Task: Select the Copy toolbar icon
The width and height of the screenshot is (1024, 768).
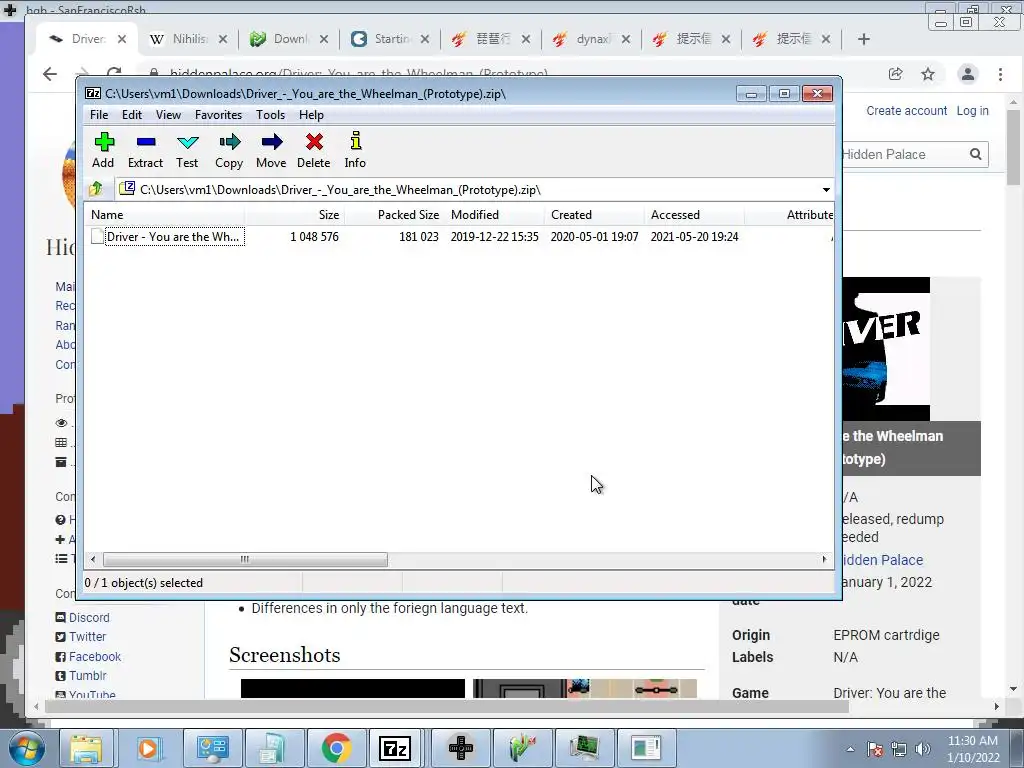Action: click(229, 150)
